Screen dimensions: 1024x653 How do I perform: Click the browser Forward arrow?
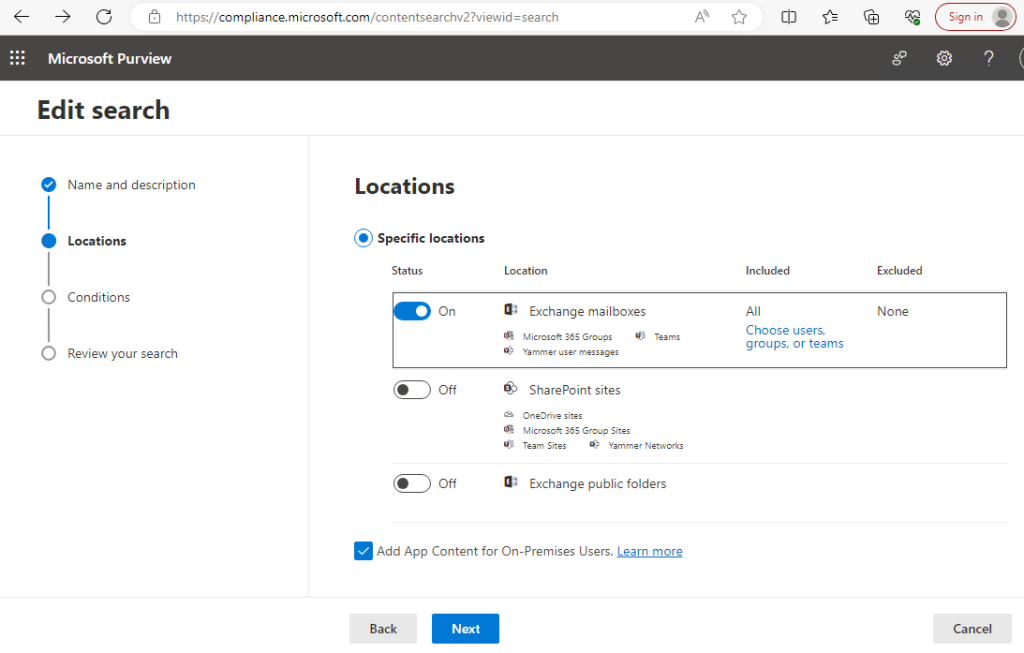click(63, 17)
